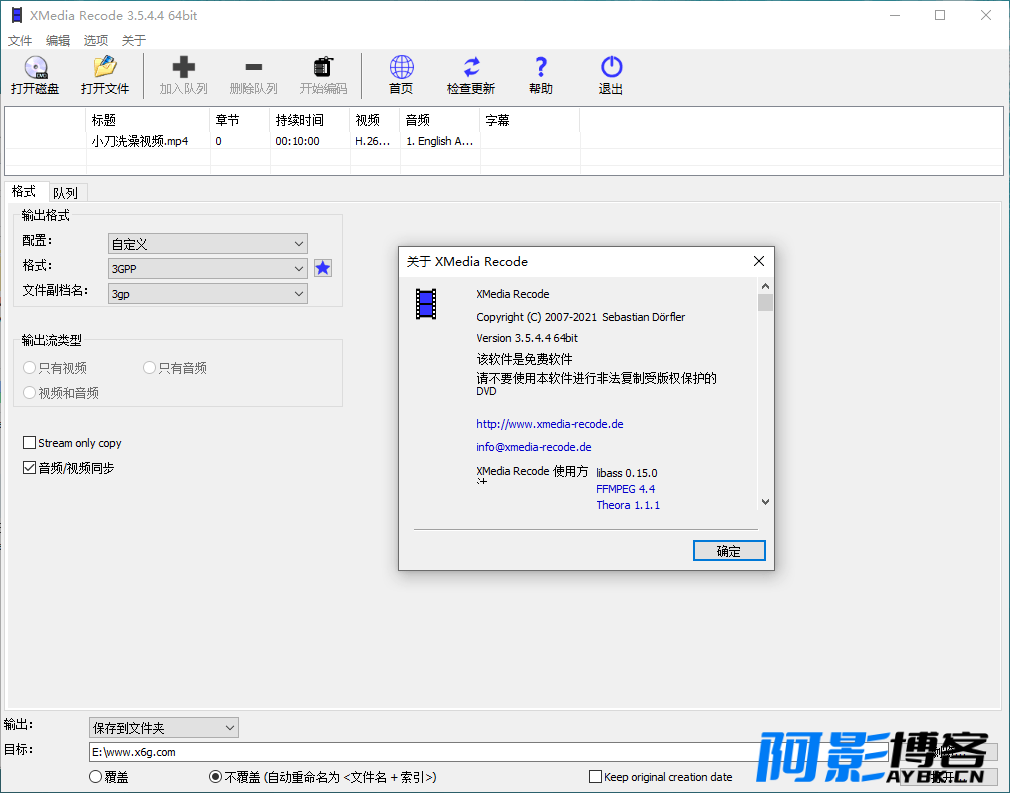The image size is (1010, 793).
Task: Click the 'libass 0.15.0' text in About dialog
Action: click(x=627, y=473)
